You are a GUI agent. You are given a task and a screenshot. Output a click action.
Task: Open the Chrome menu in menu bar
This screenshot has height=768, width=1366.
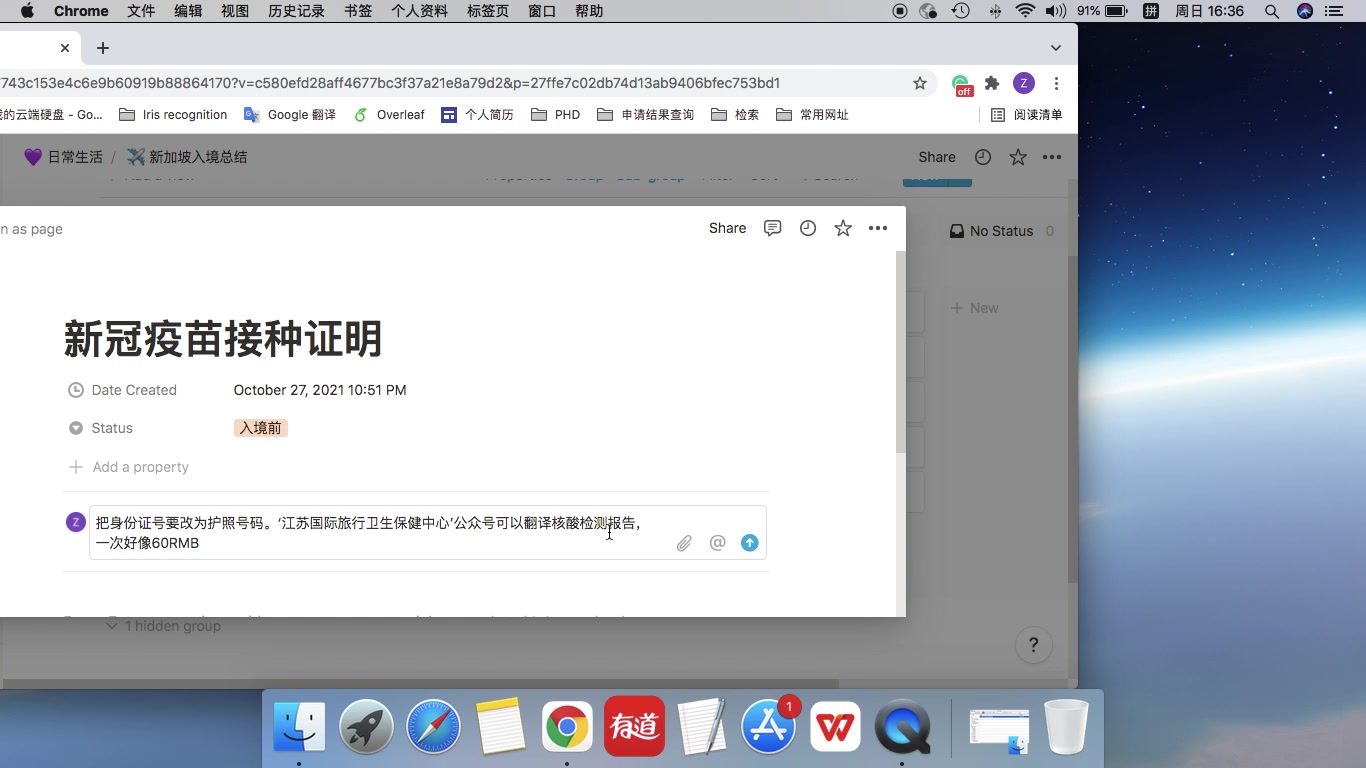pyautogui.click(x=81, y=11)
